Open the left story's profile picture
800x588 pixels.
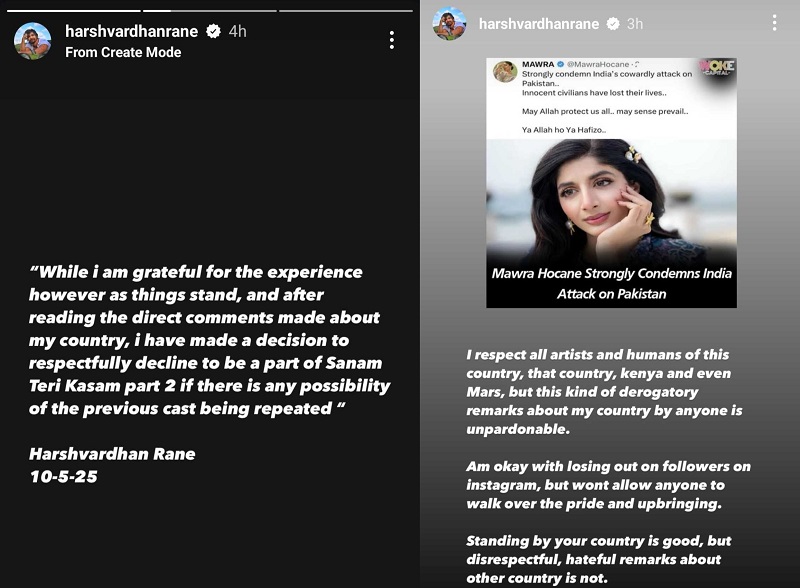[33, 41]
